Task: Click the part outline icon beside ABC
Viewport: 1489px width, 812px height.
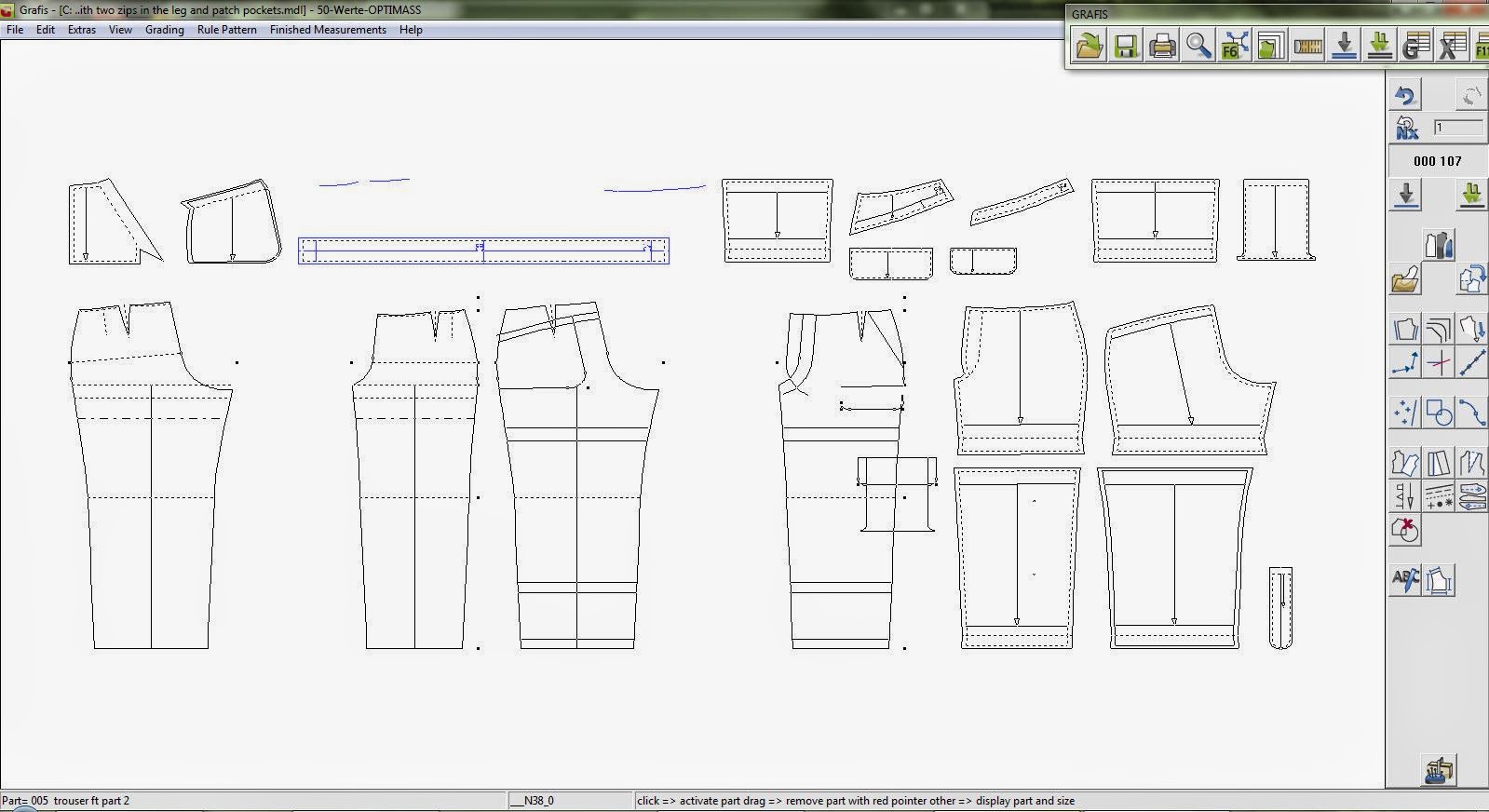Action: coord(1439,579)
